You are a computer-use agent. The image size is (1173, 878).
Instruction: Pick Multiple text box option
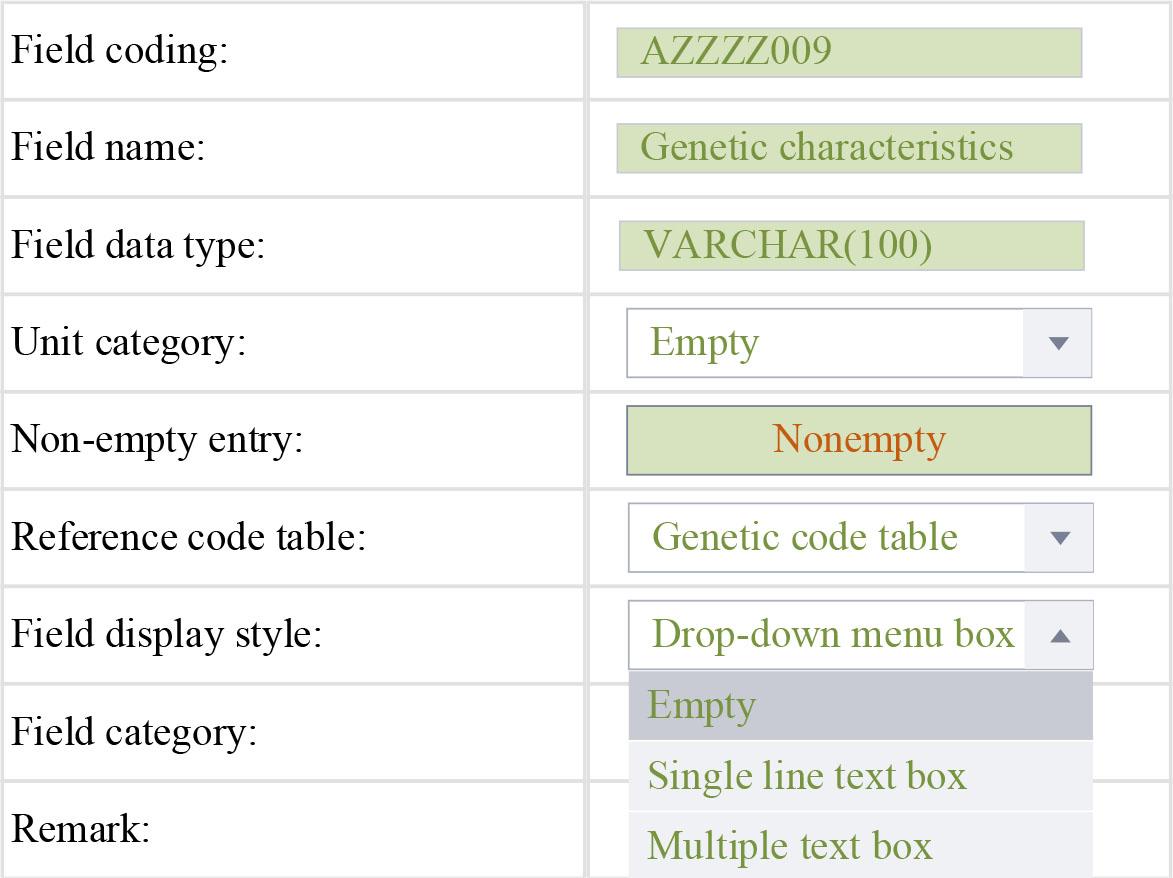coord(860,845)
